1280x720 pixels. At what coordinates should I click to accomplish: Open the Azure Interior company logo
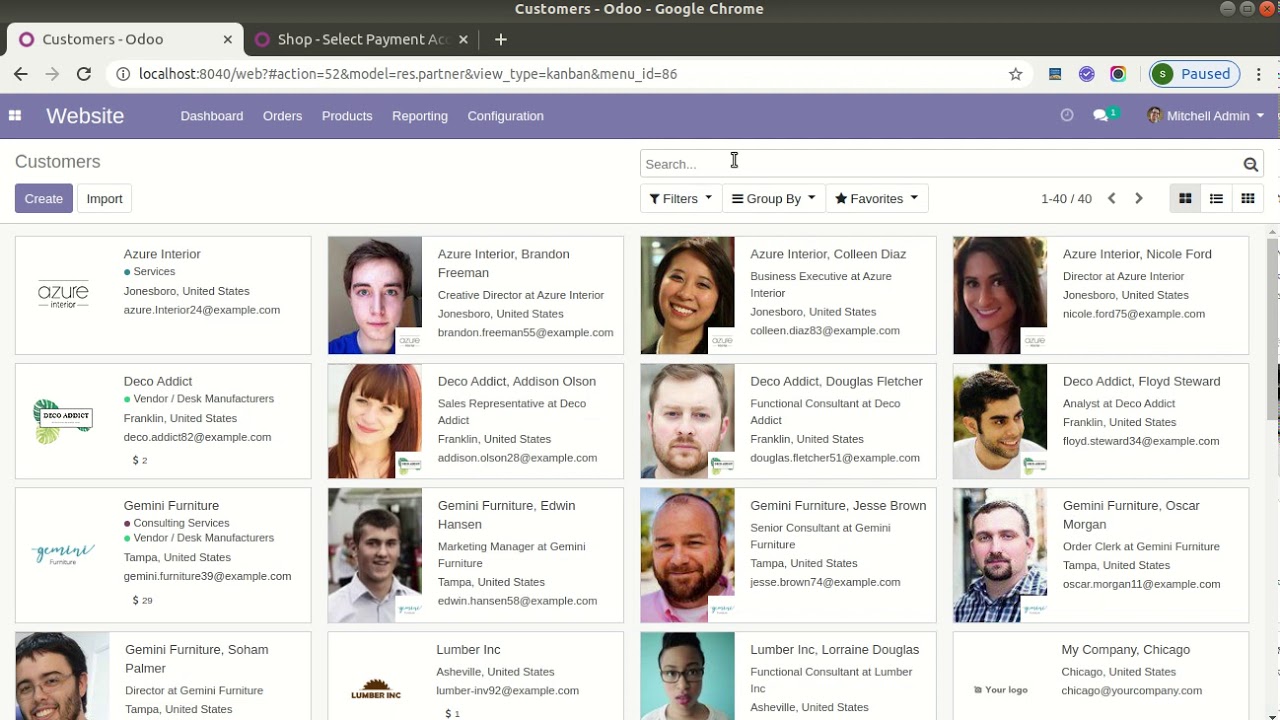63,295
